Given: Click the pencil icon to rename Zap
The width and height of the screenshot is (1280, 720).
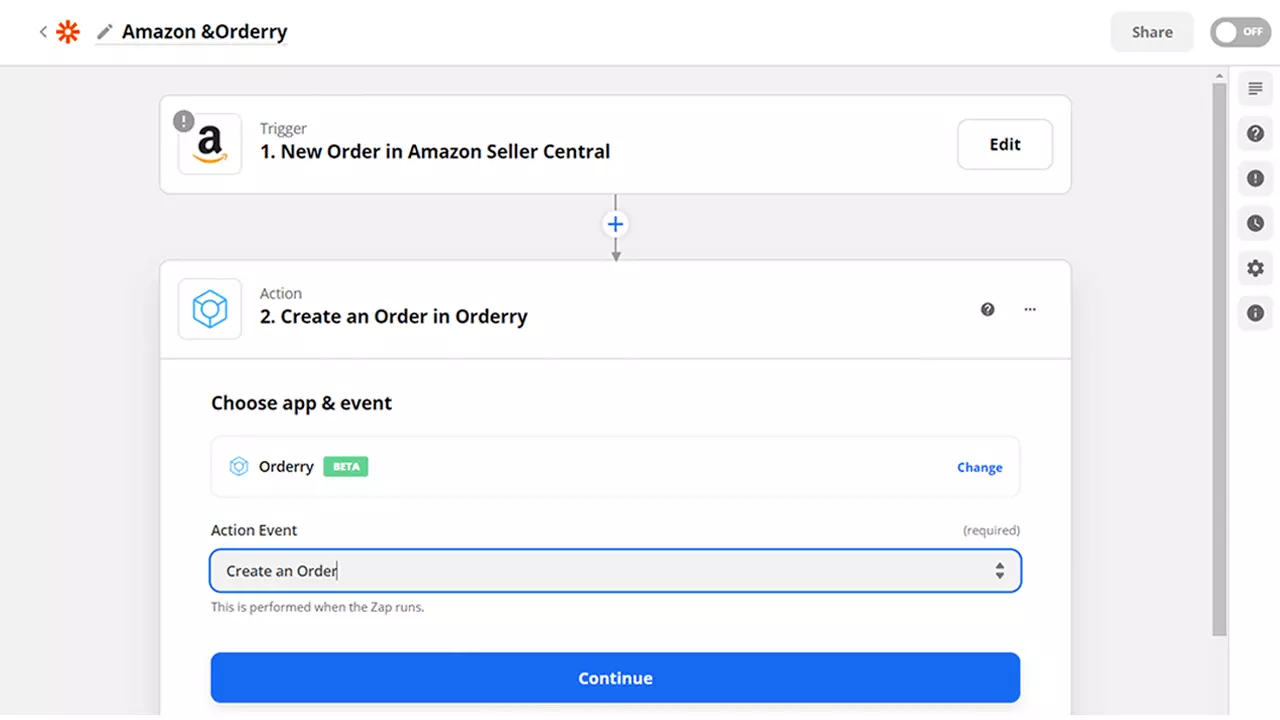Looking at the screenshot, I should 104,32.
